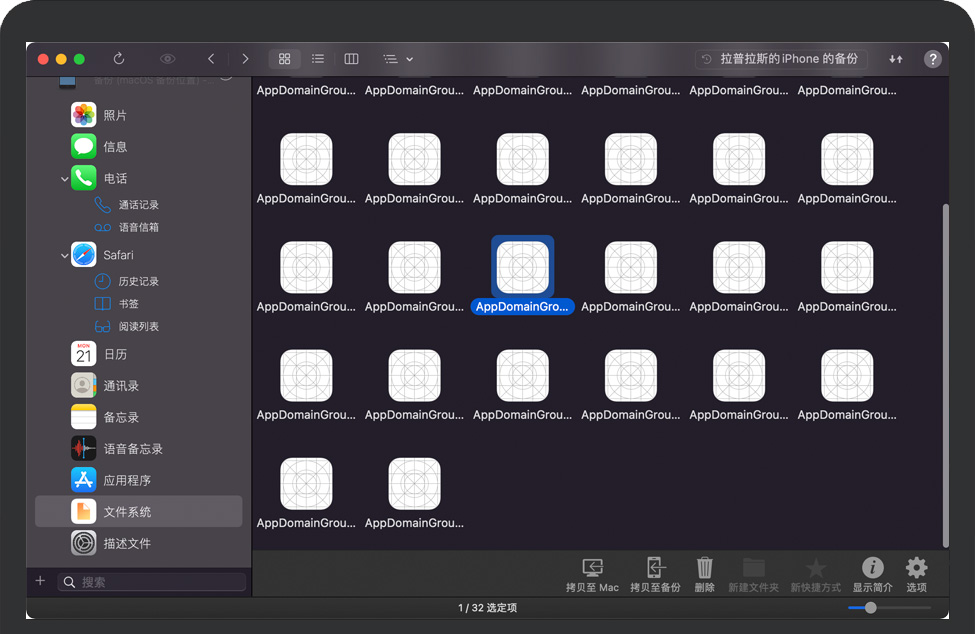Viewport: 975px width, 634px height.
Task: Select 通话记录 under 电话
Action: (138, 205)
